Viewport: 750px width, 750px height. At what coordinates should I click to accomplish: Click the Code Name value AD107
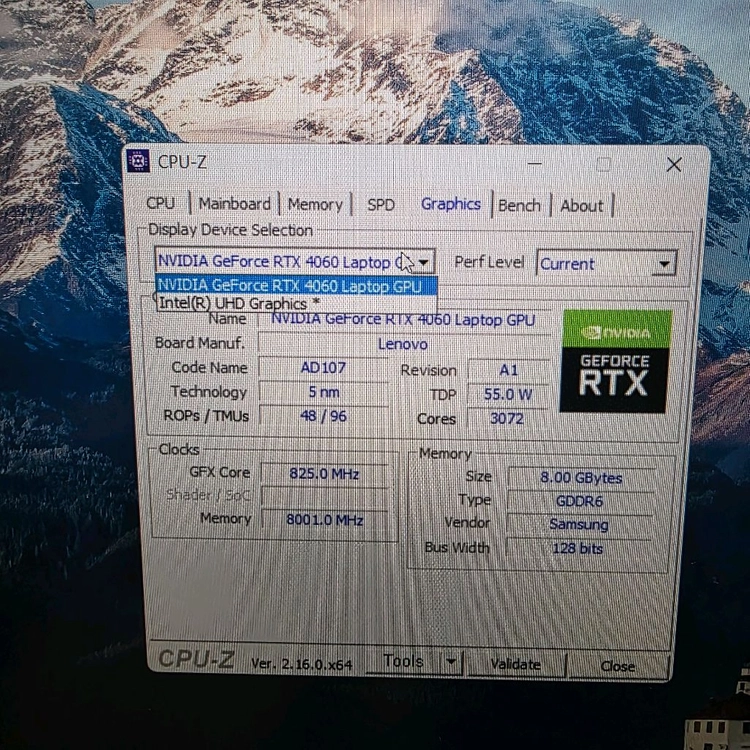323,368
